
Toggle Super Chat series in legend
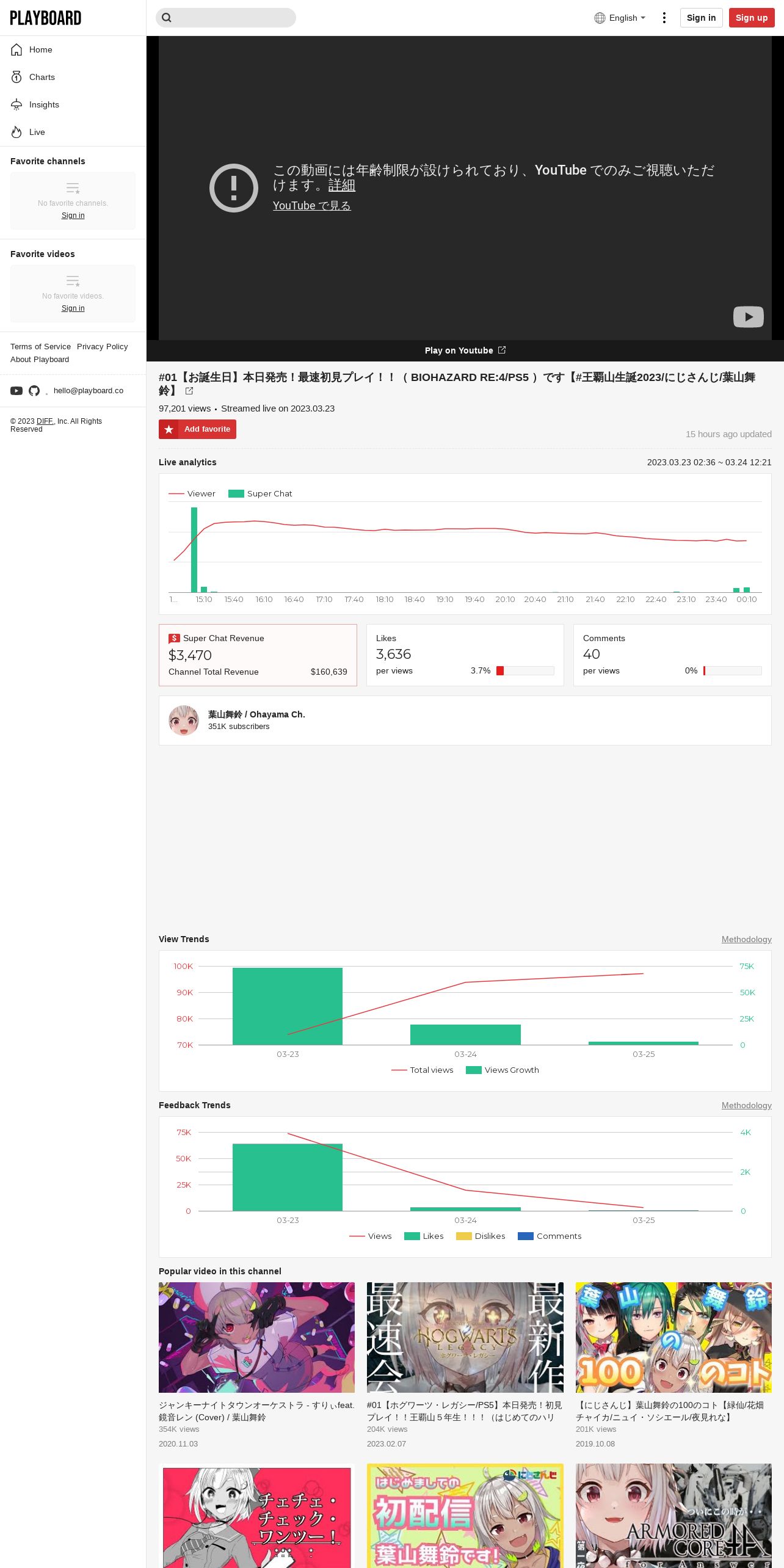click(x=260, y=493)
